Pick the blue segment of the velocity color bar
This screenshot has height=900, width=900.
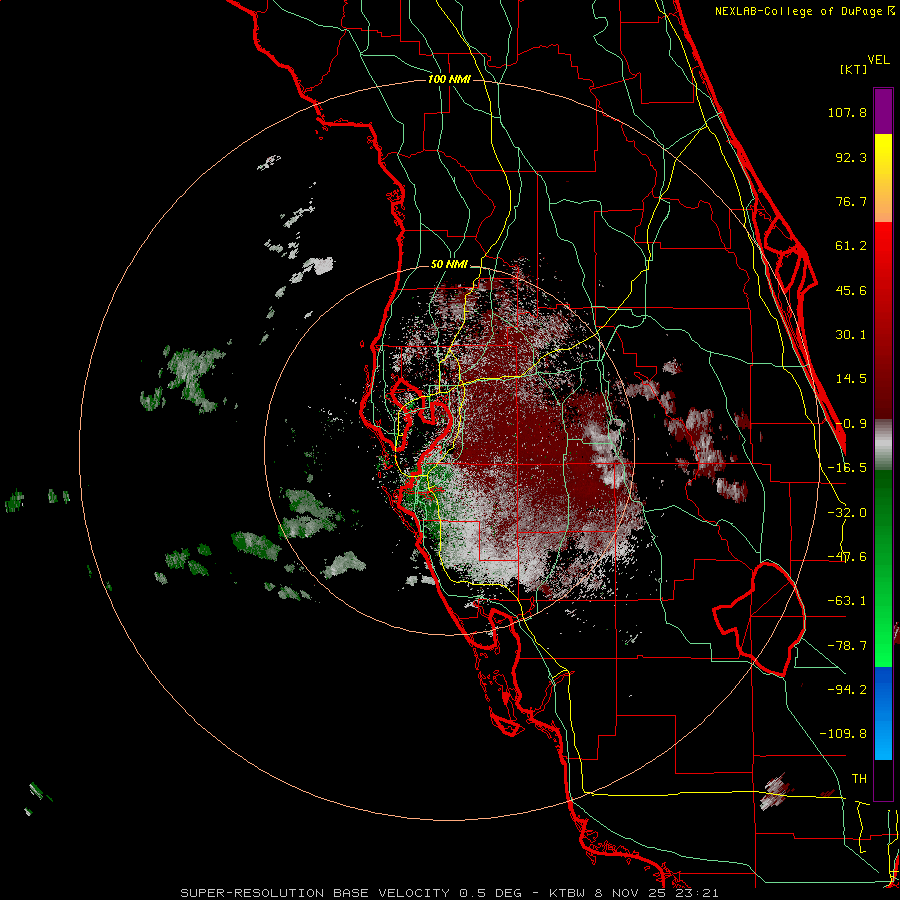[x=883, y=713]
